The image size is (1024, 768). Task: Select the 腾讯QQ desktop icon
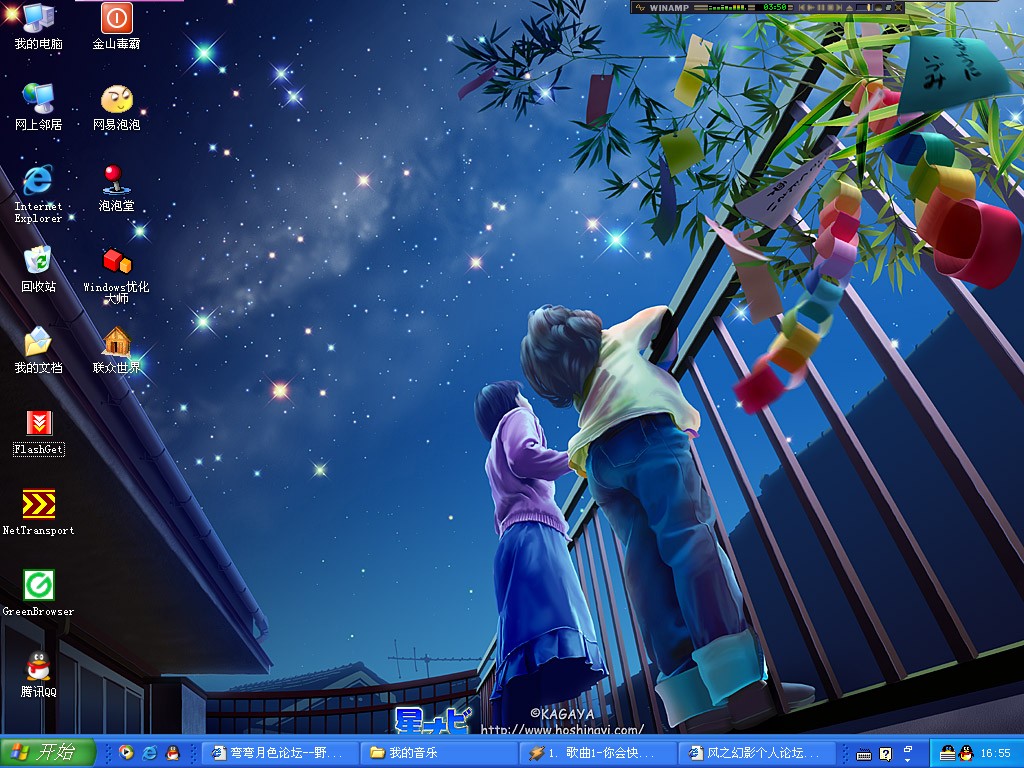tap(39, 675)
